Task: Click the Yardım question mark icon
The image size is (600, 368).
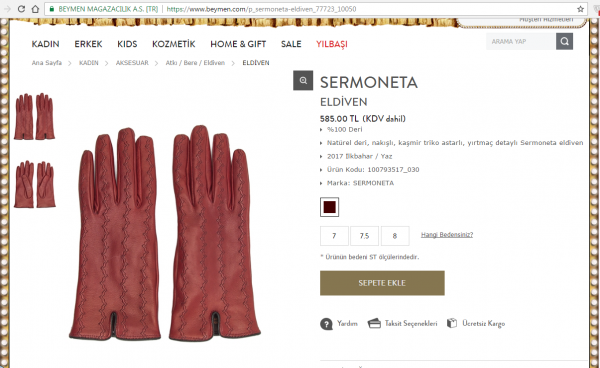Action: (326, 324)
